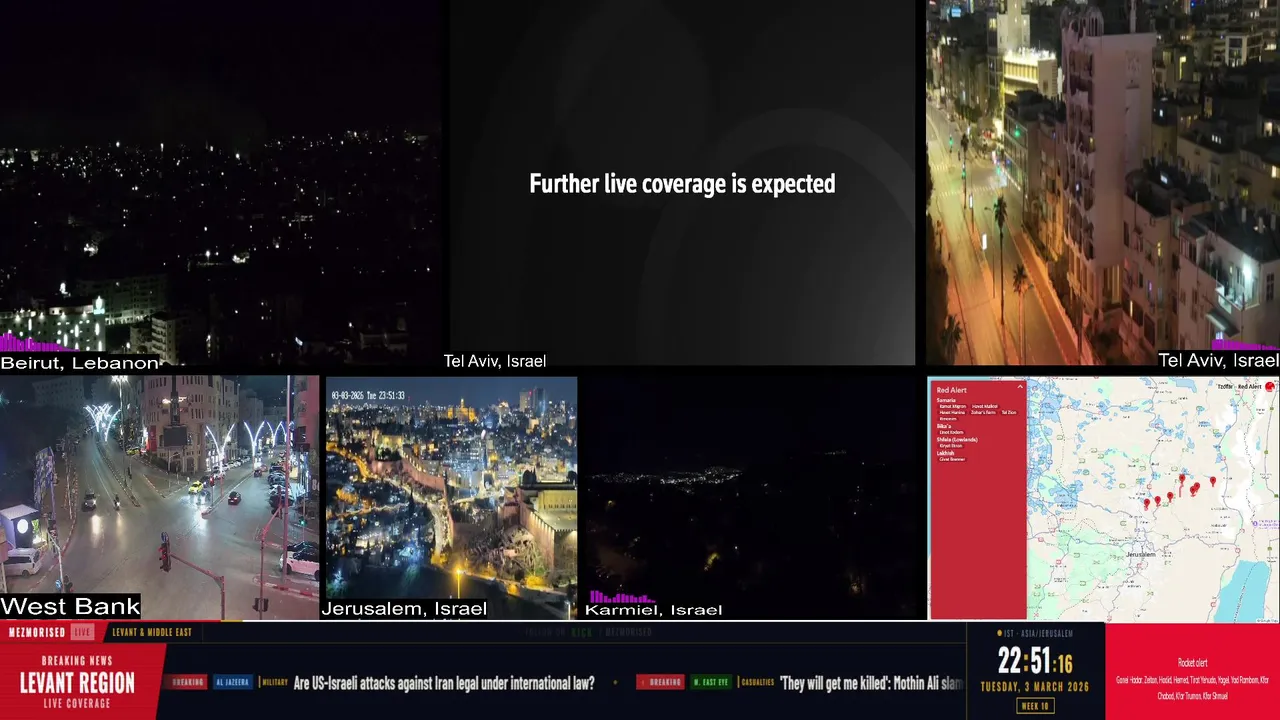Click the WEEK 10 badge

click(1035, 706)
